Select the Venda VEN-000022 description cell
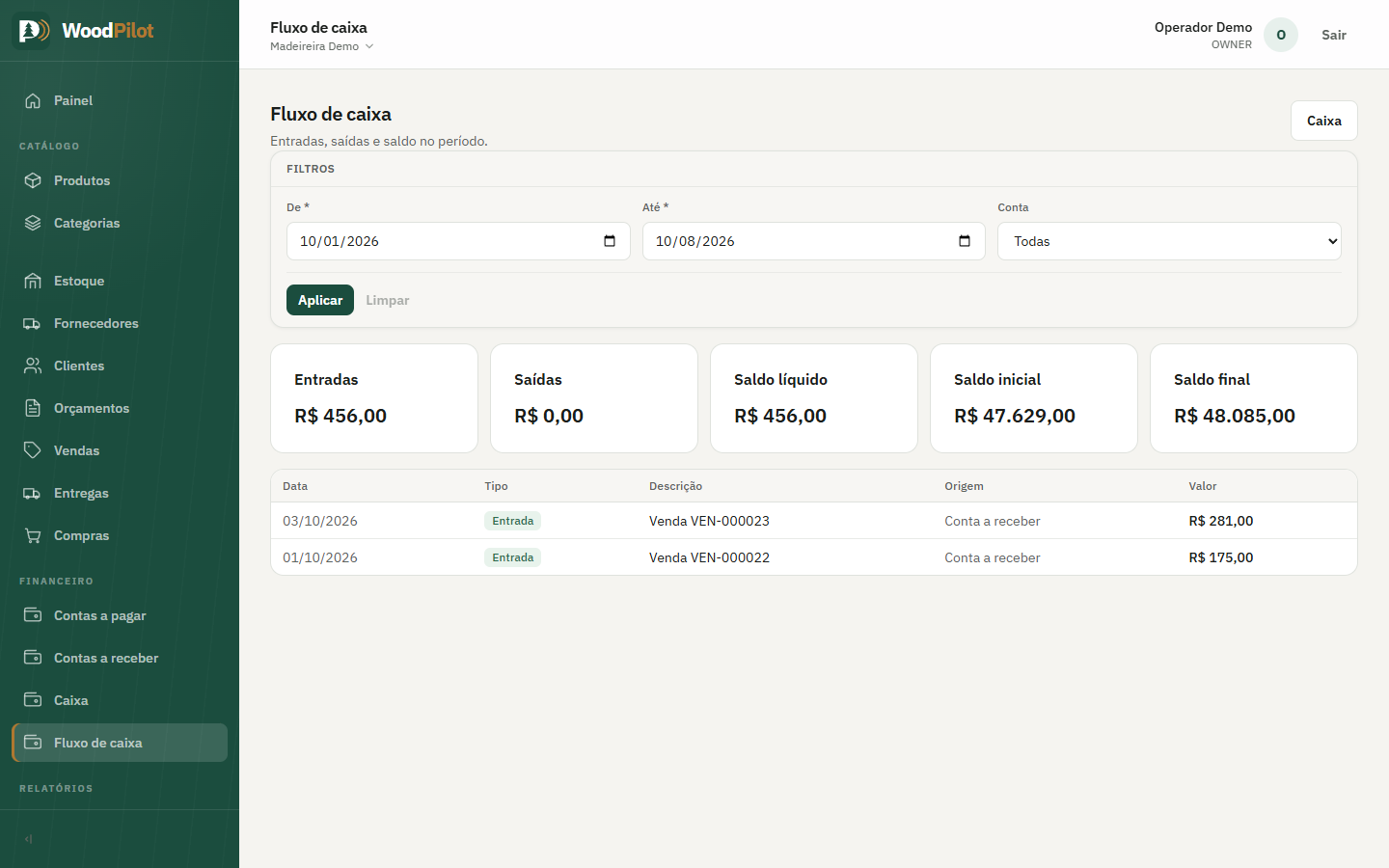The width and height of the screenshot is (1389, 868). pyautogui.click(x=709, y=557)
